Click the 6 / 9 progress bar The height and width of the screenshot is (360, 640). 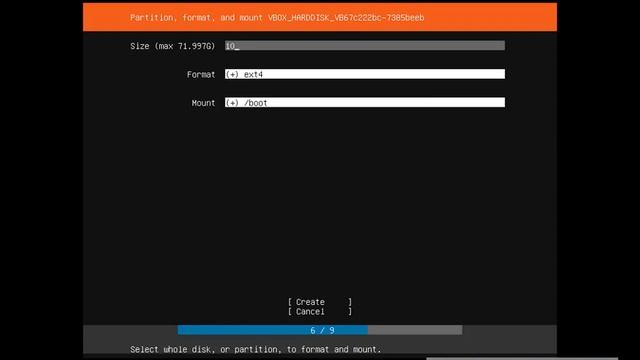point(320,330)
